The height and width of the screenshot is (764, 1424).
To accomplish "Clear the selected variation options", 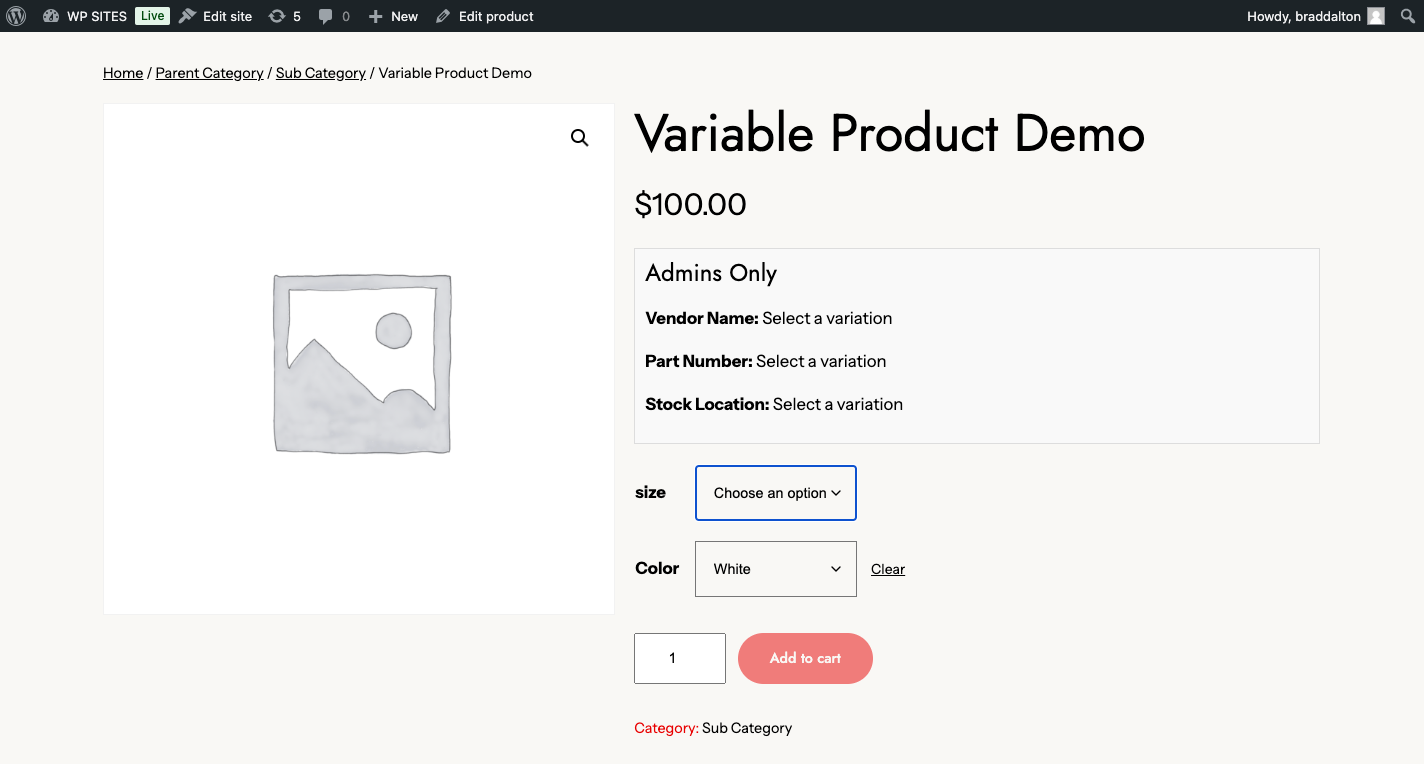I will [888, 569].
